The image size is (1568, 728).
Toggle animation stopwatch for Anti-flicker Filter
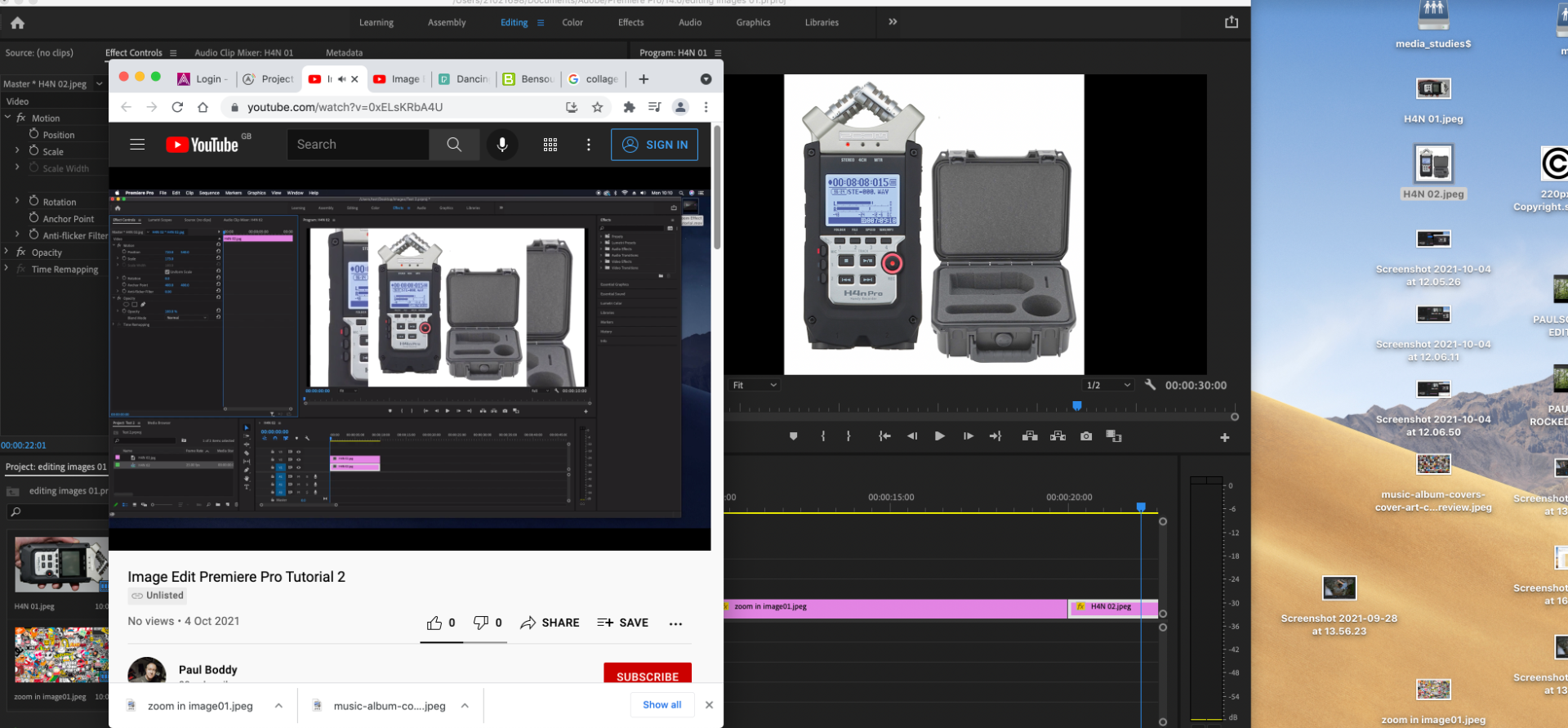pyautogui.click(x=34, y=234)
